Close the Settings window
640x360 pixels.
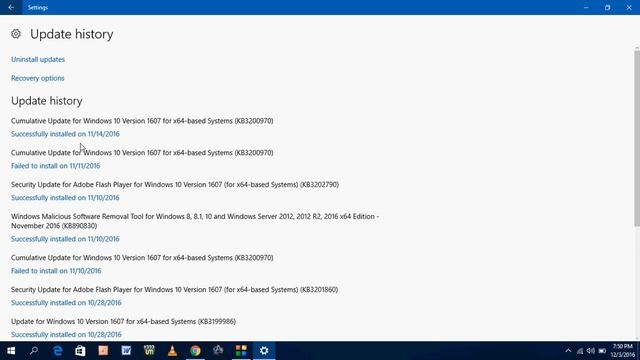[629, 7]
